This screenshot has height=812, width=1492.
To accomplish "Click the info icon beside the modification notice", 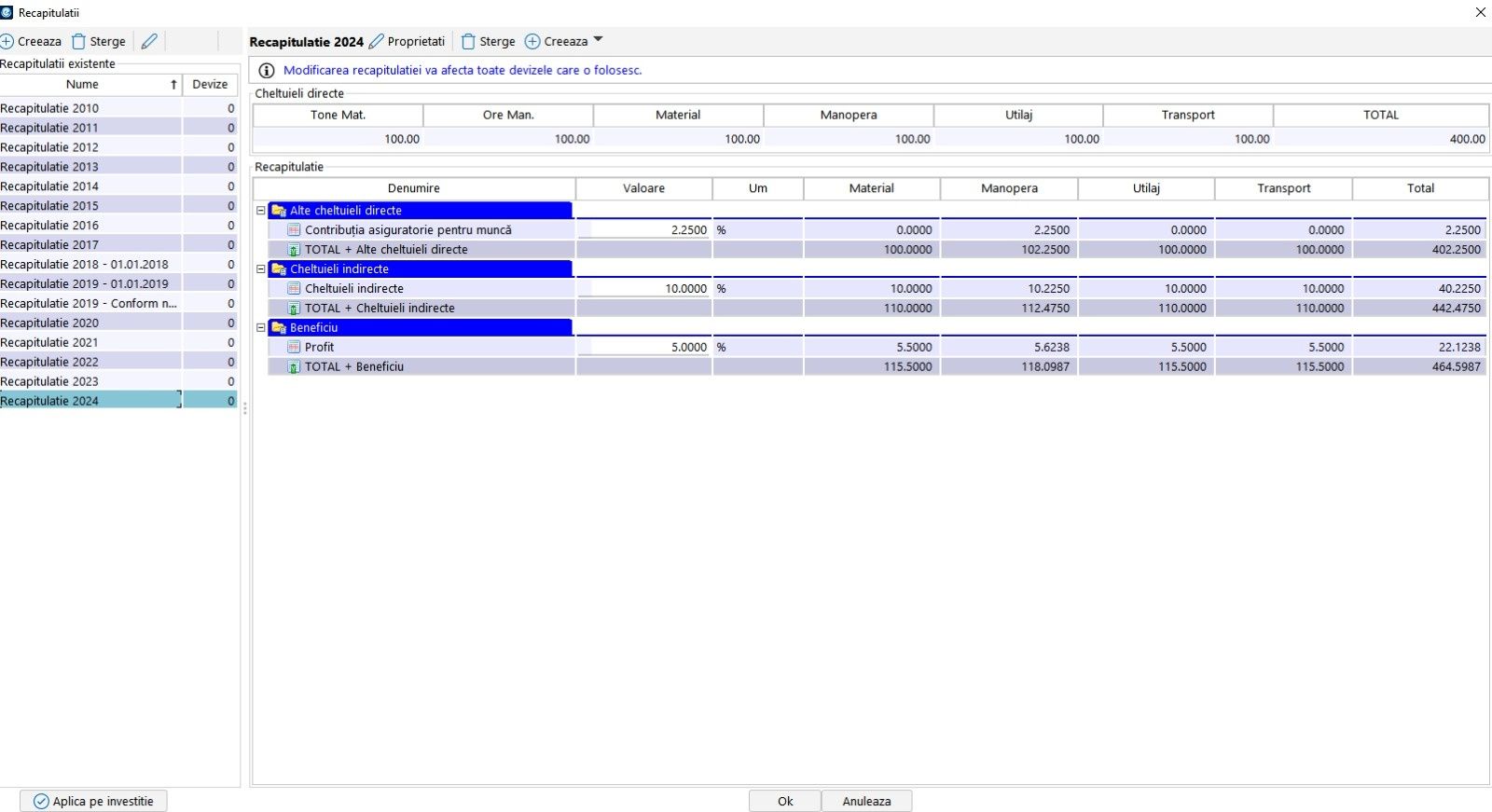I will (x=267, y=70).
